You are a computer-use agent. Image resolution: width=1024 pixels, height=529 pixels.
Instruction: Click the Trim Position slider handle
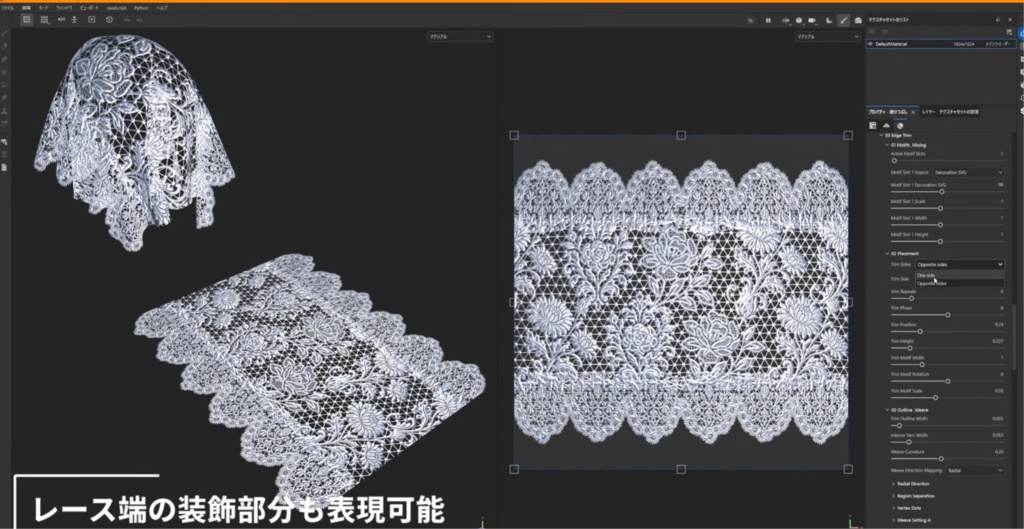click(x=920, y=332)
